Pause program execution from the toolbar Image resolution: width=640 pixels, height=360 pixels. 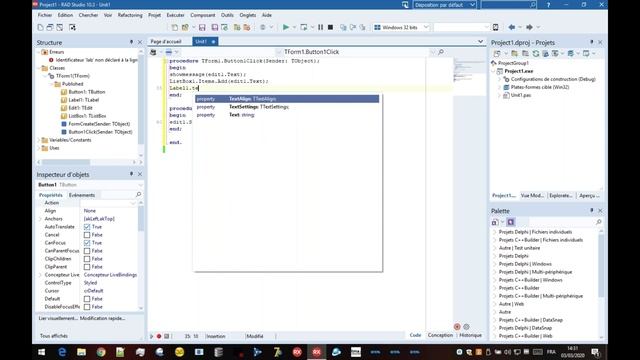(320, 27)
